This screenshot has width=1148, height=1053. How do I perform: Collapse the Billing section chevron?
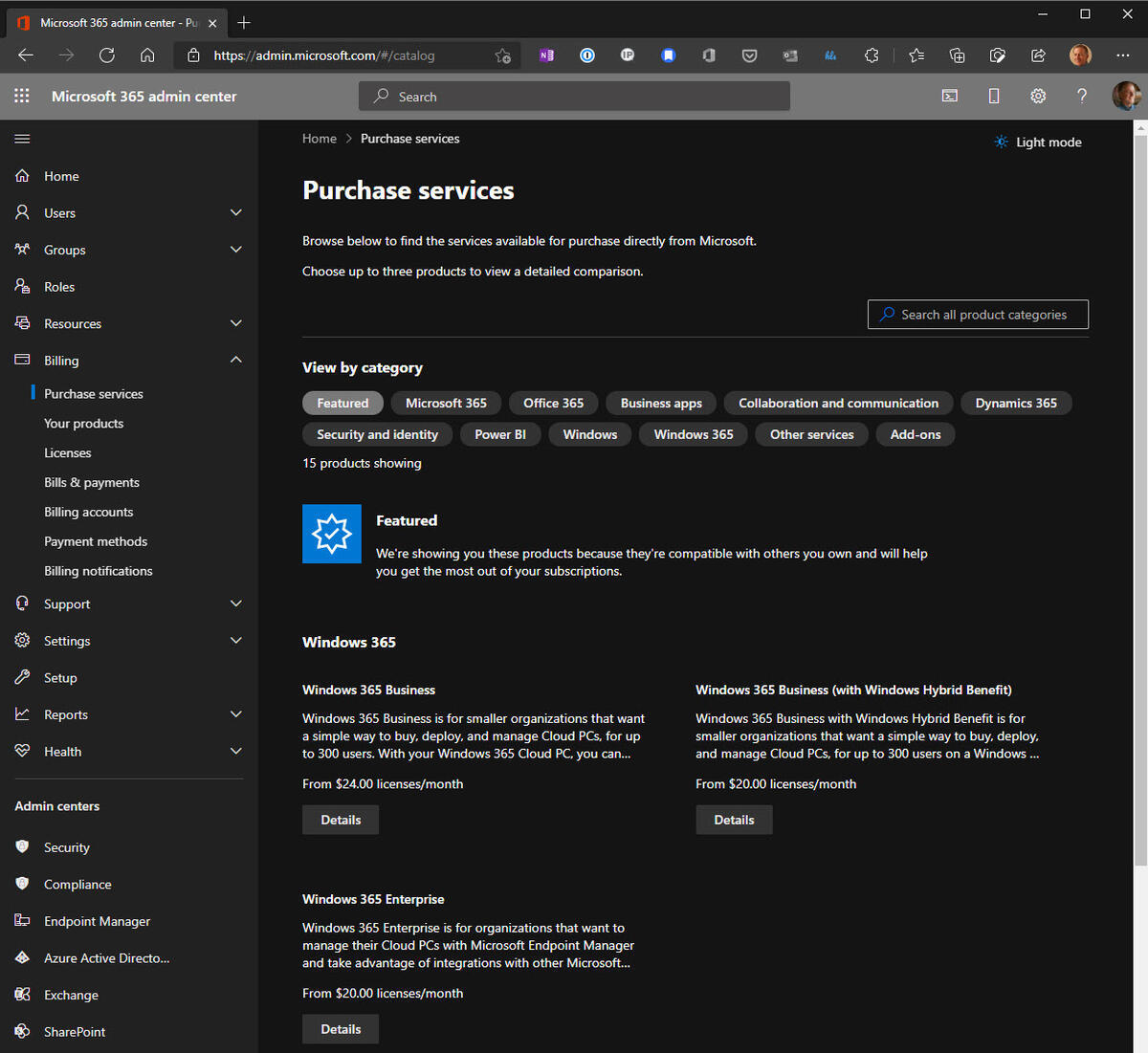click(236, 360)
